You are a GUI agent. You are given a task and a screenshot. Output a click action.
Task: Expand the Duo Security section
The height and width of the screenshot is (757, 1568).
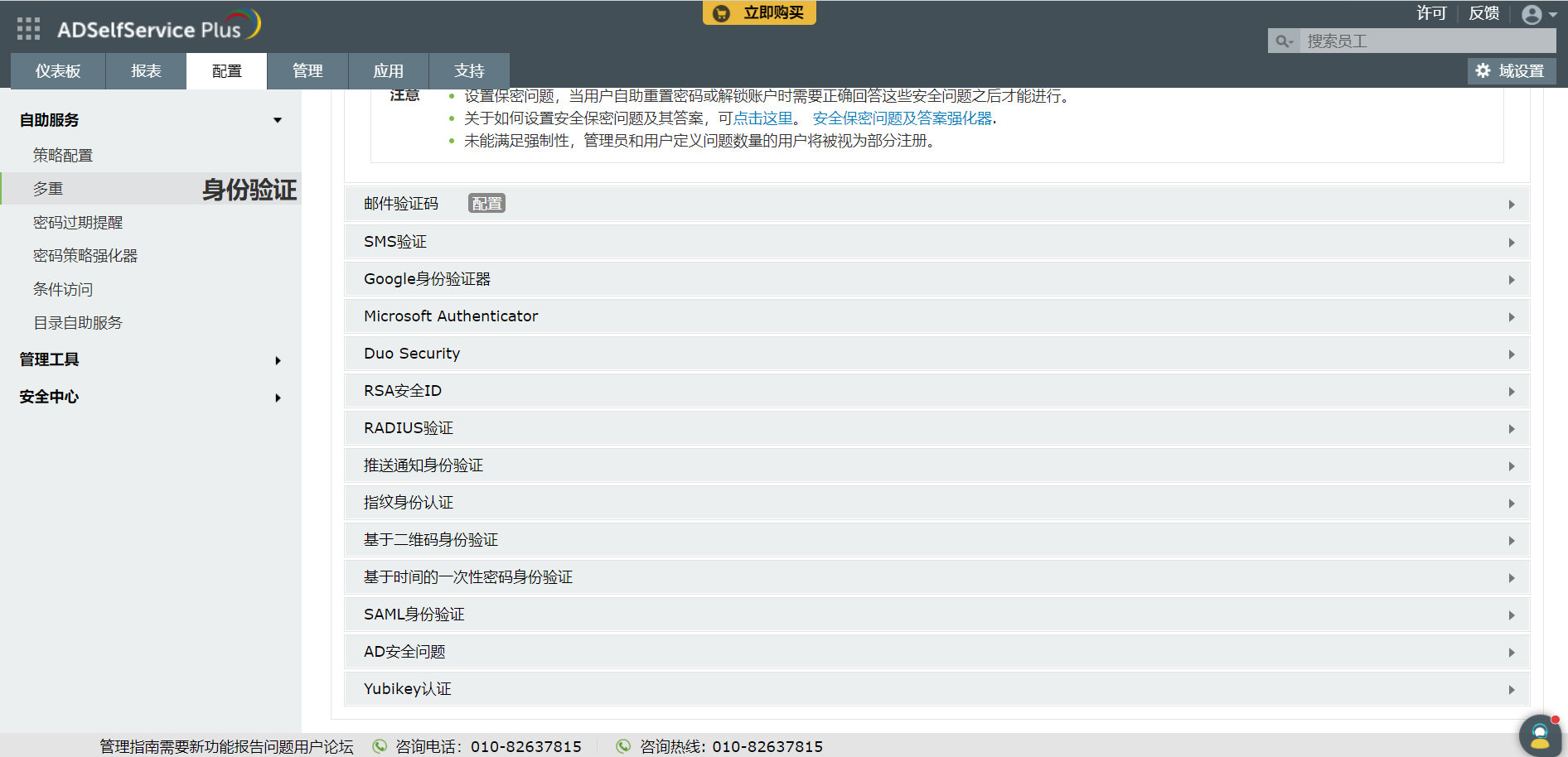[x=936, y=354]
